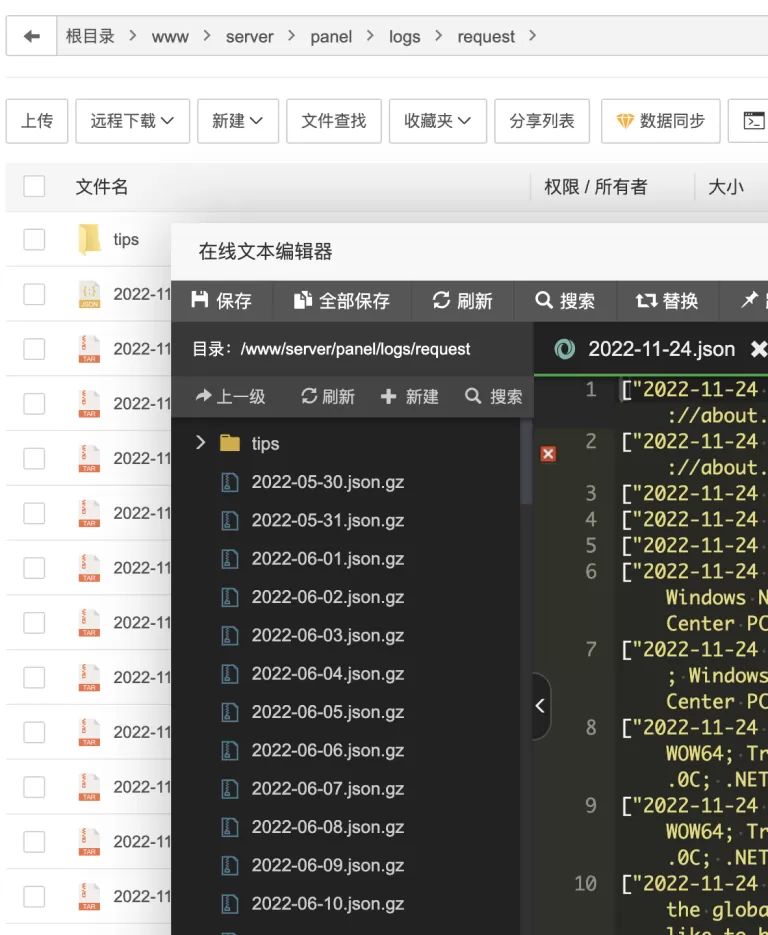Check the fourth TAR file row checkbox
The height and width of the screenshot is (935, 768).
[x=34, y=513]
